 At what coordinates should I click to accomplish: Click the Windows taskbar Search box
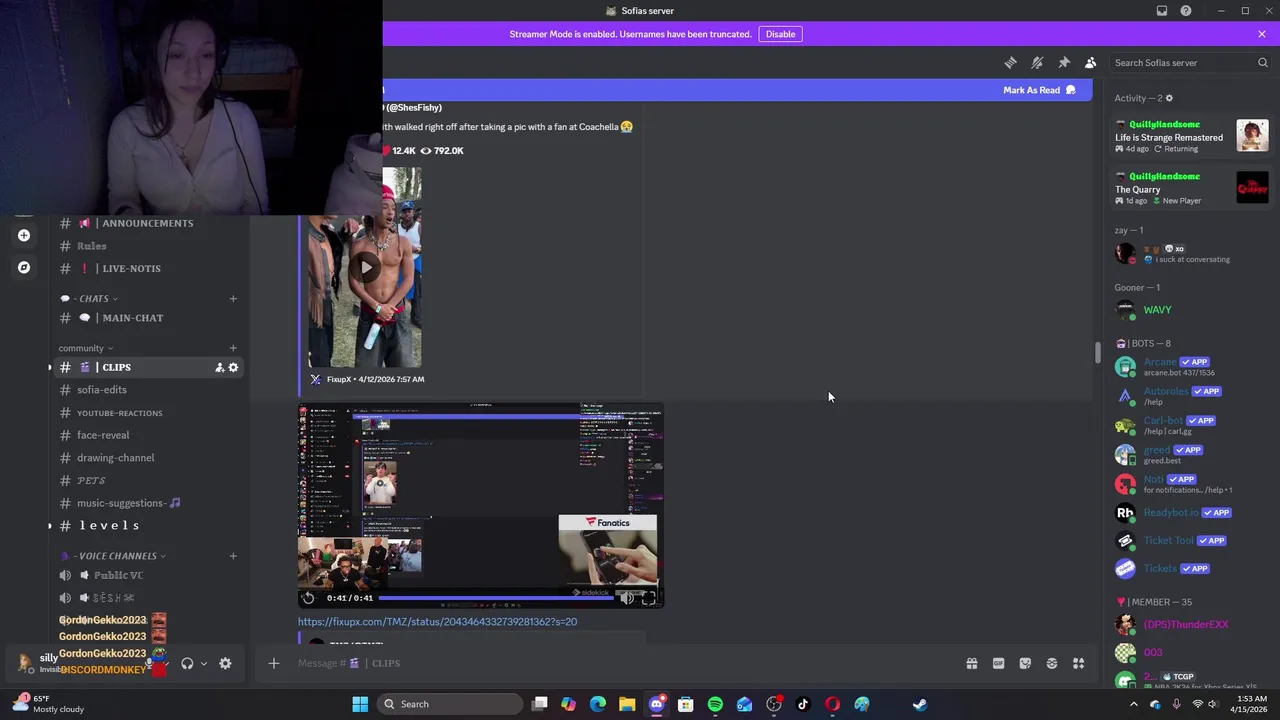[x=449, y=704]
